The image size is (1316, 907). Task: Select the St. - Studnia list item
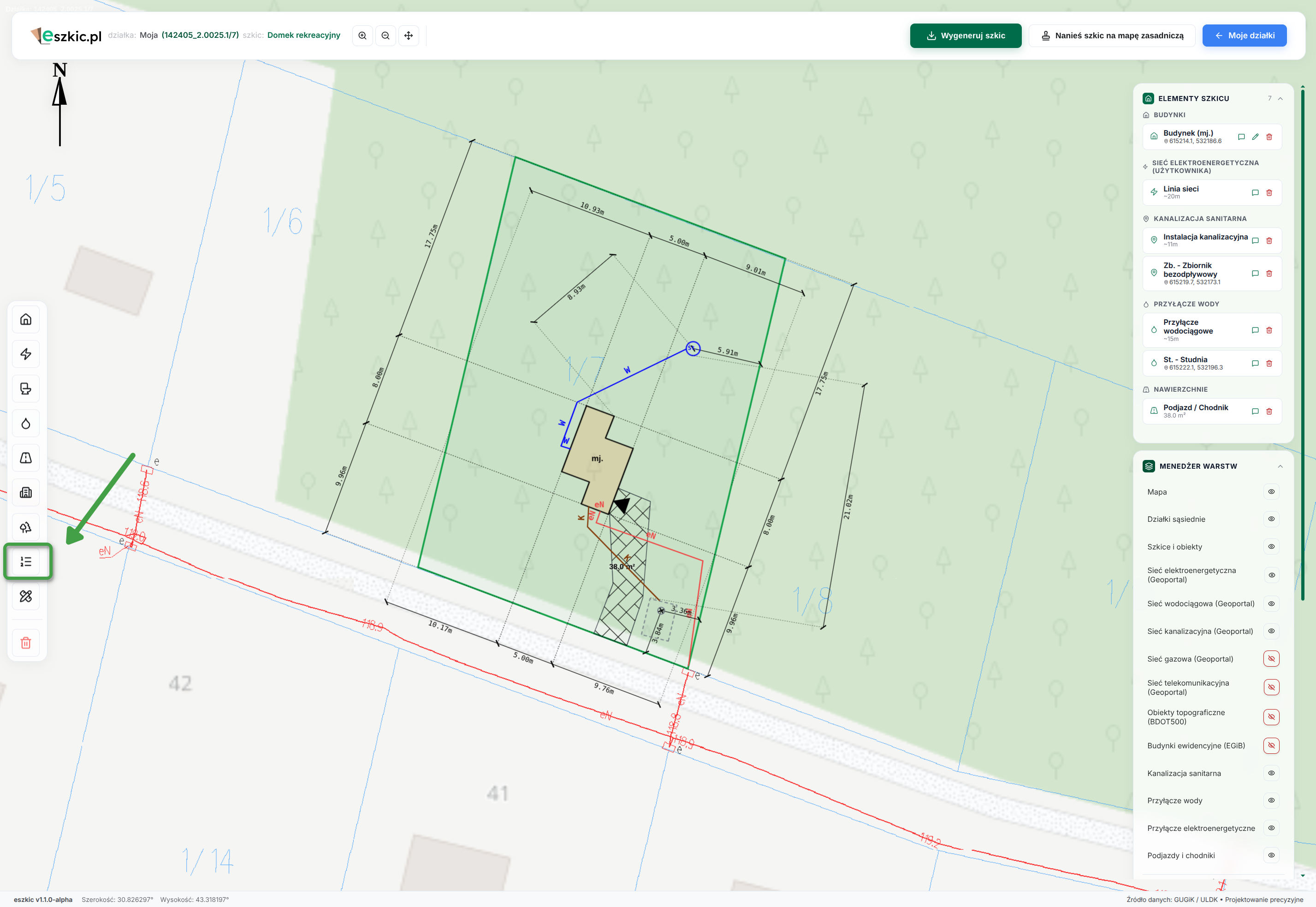pyautogui.click(x=1212, y=363)
